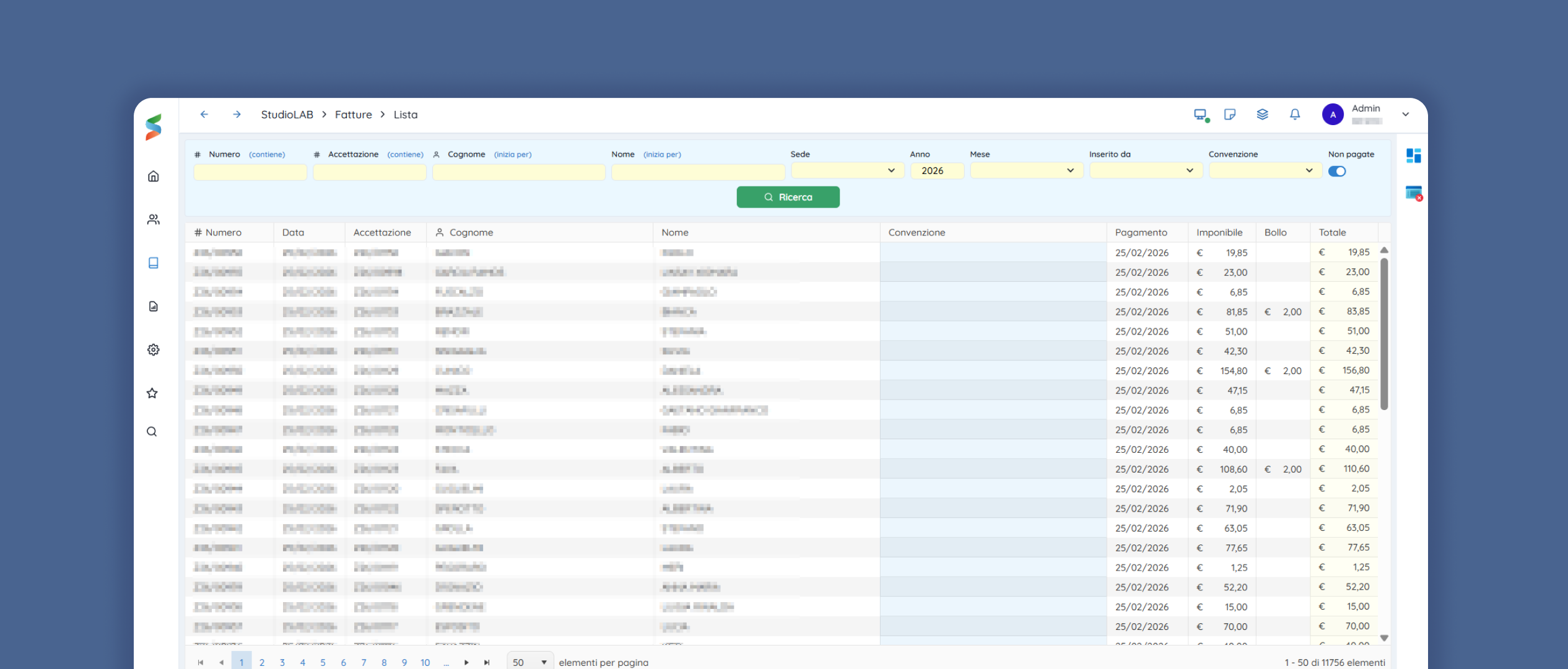Expand the Admin user menu chevron
Image resolution: width=1568 pixels, height=669 pixels.
coord(1406,115)
